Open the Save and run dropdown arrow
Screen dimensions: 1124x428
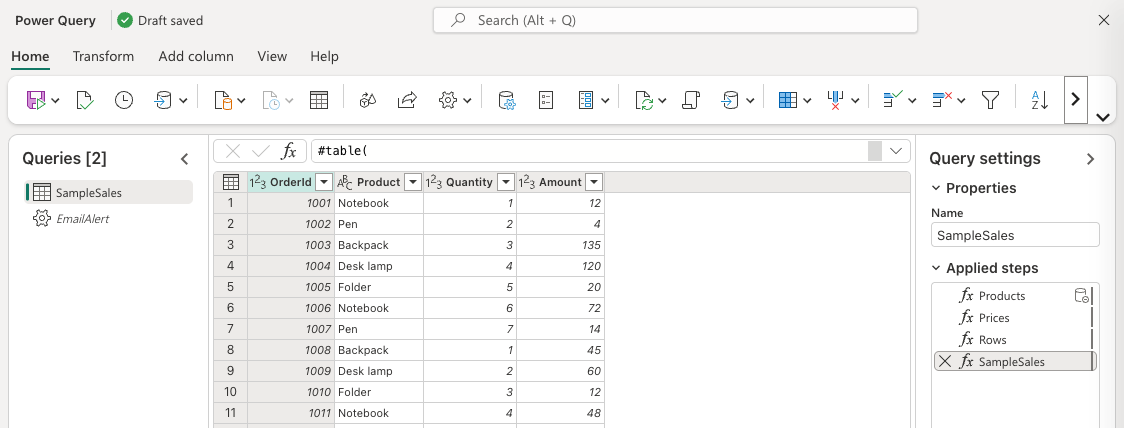56,101
